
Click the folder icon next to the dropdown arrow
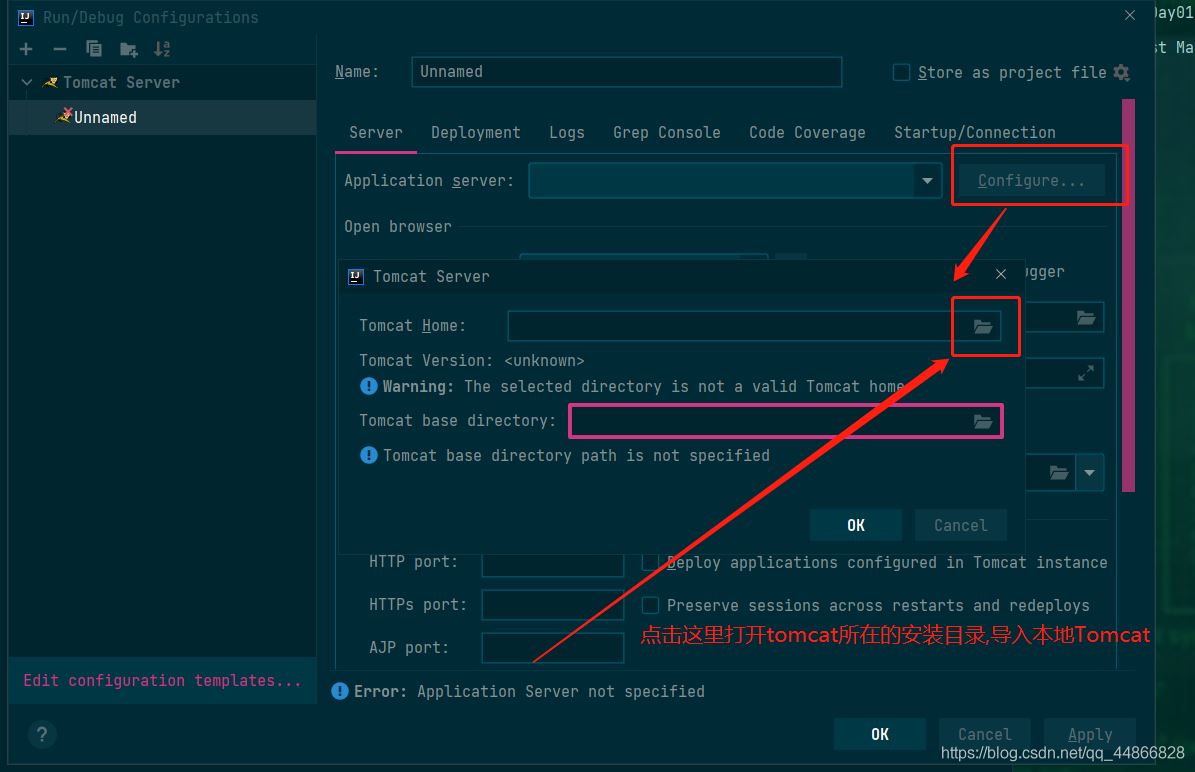pyautogui.click(x=1059, y=472)
